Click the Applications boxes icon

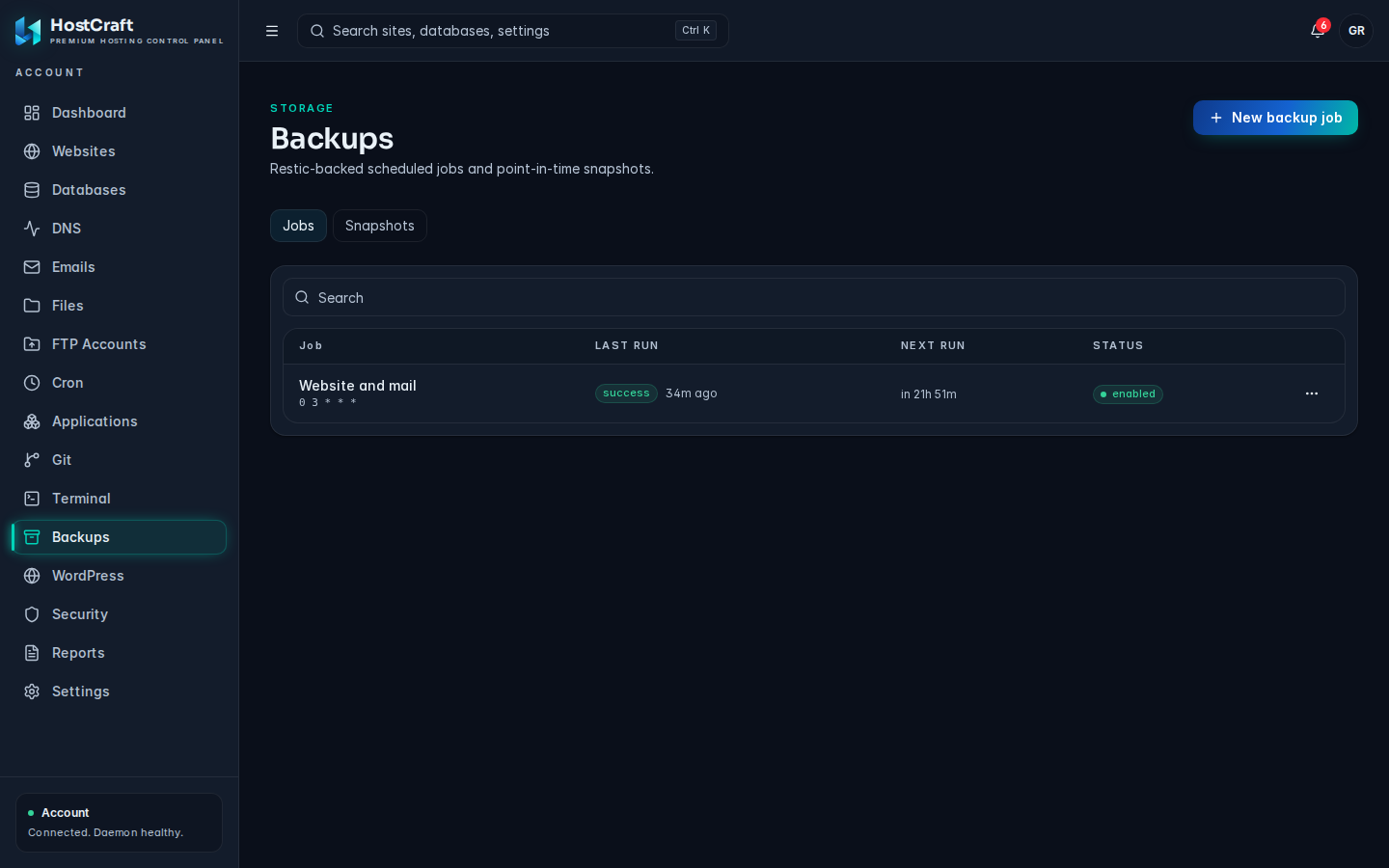pos(32,421)
